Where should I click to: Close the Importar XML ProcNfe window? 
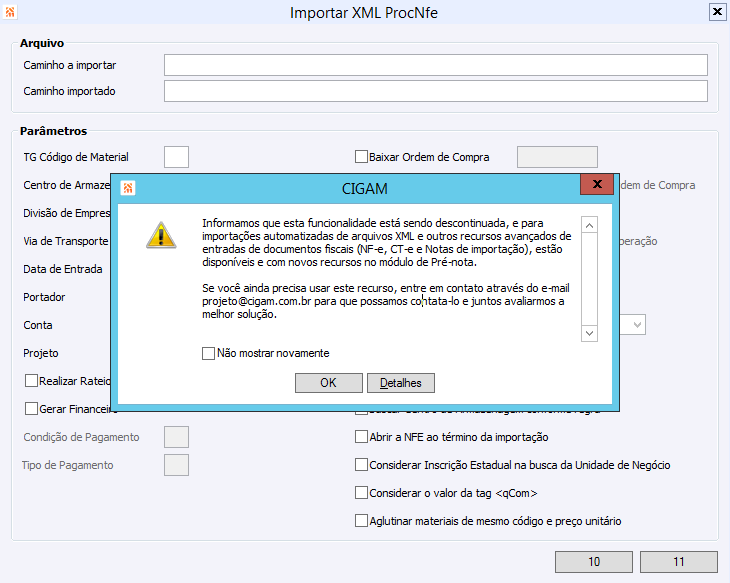tap(717, 12)
